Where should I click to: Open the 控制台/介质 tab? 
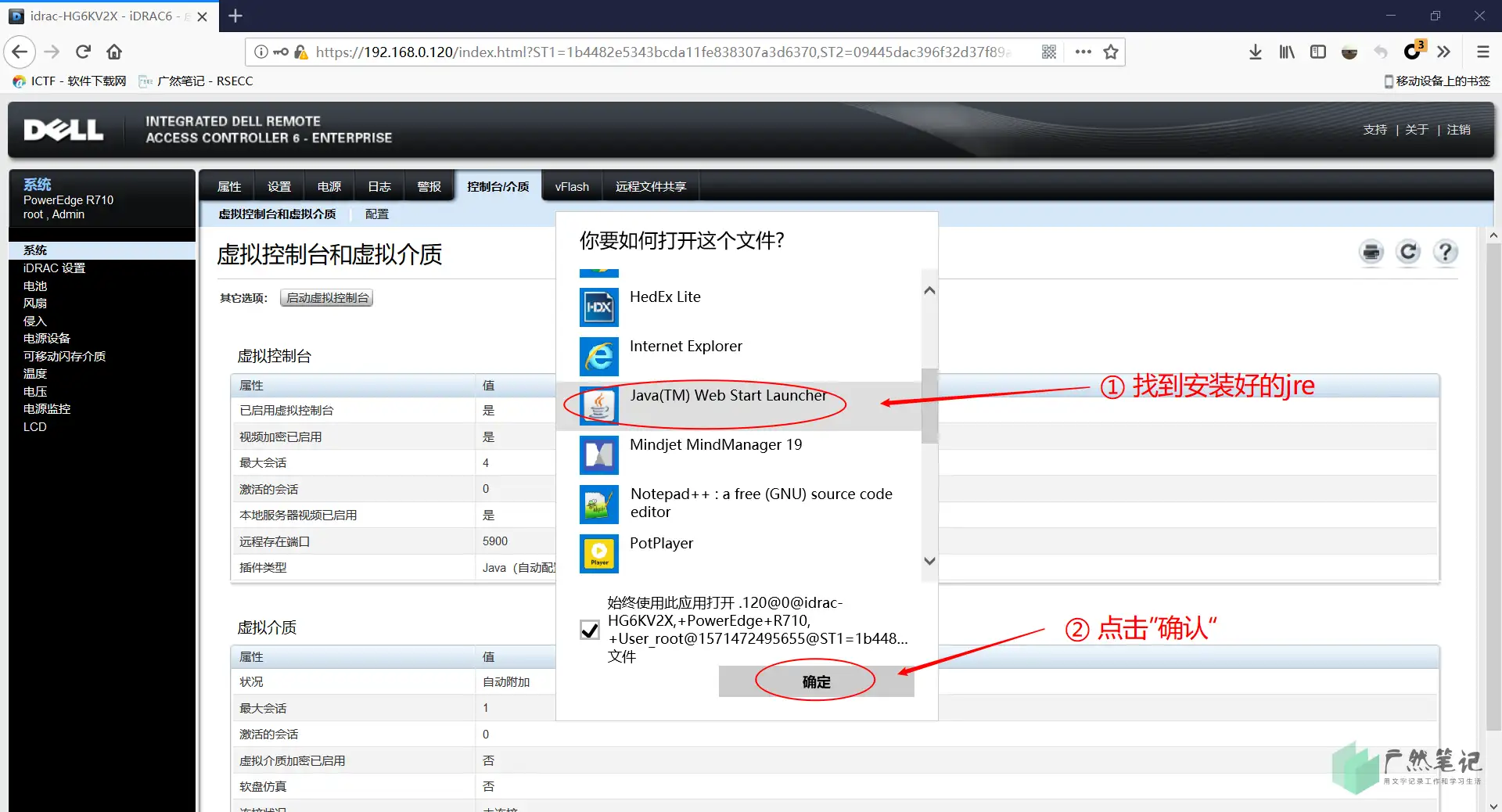498,187
